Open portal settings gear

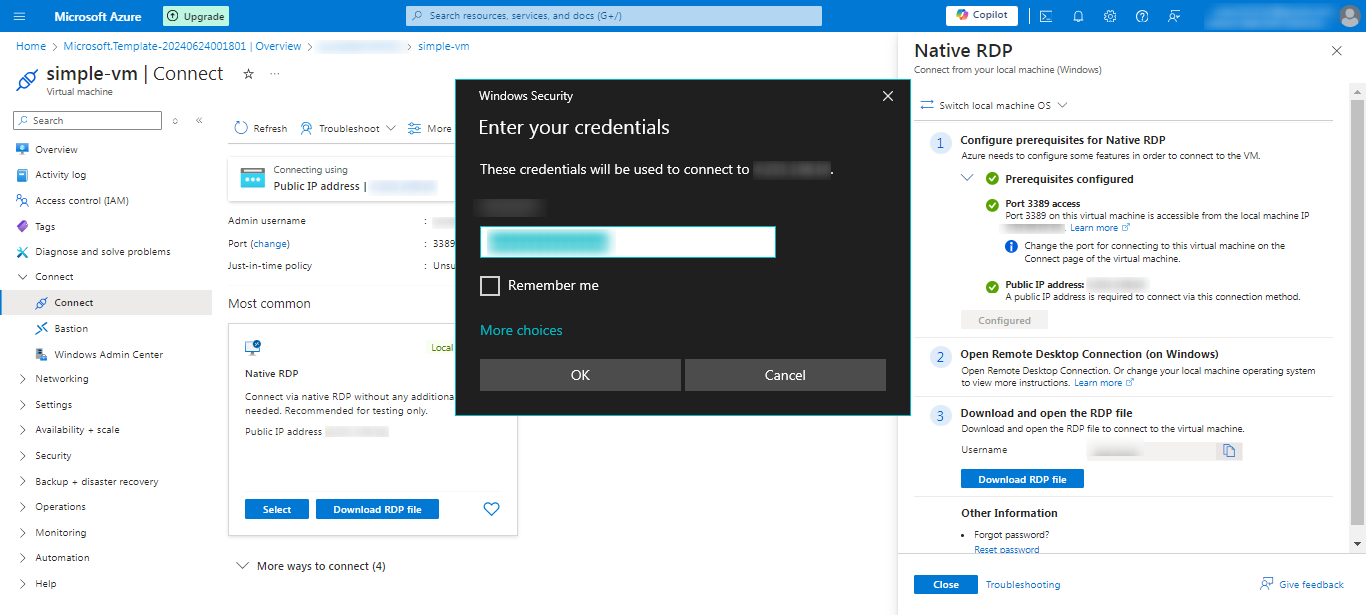1110,16
